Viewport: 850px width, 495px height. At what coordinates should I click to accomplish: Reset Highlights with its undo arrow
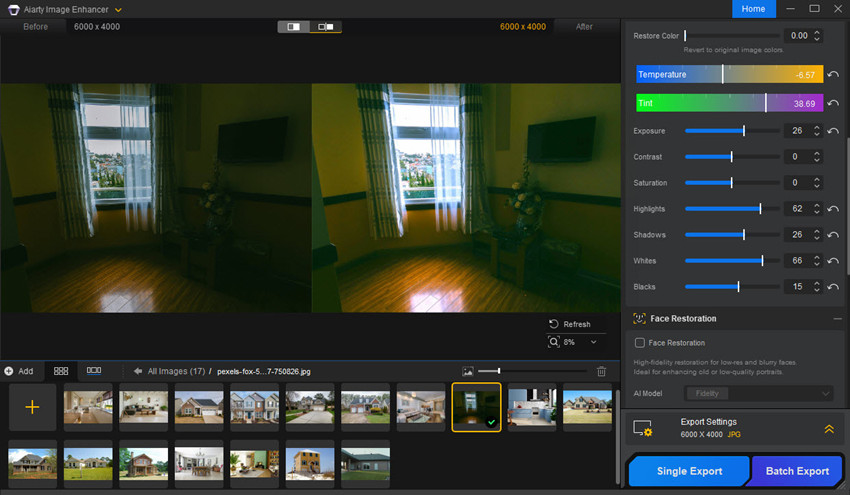coord(833,209)
